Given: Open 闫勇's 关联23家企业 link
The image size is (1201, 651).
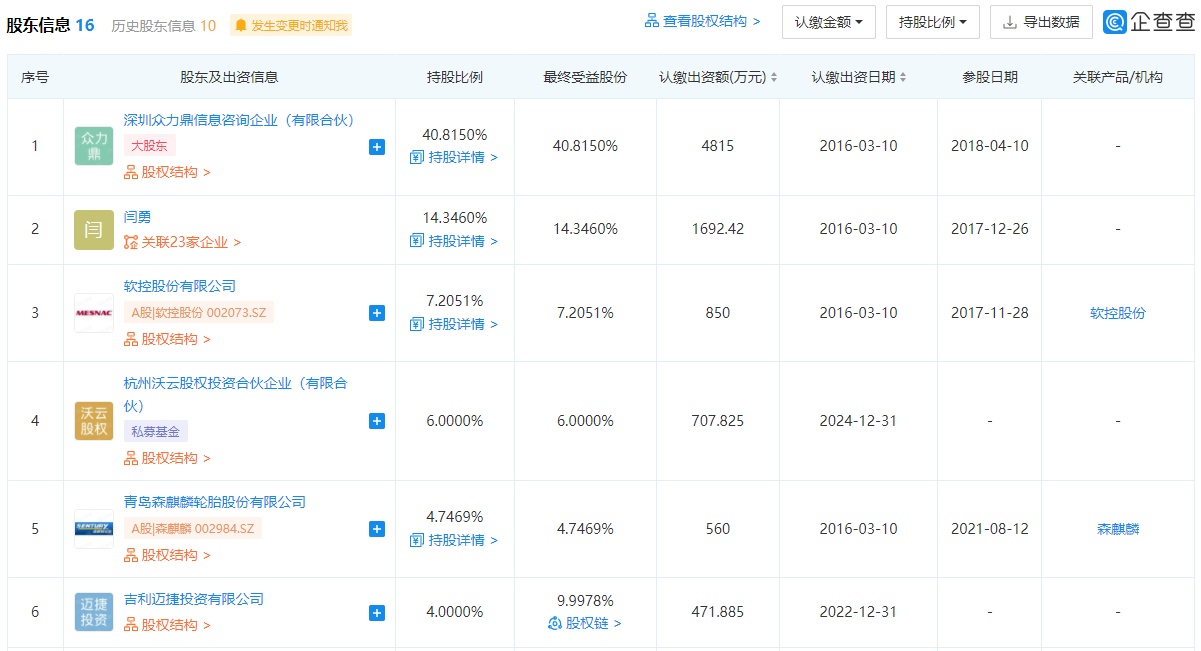Looking at the screenshot, I should pos(182,242).
